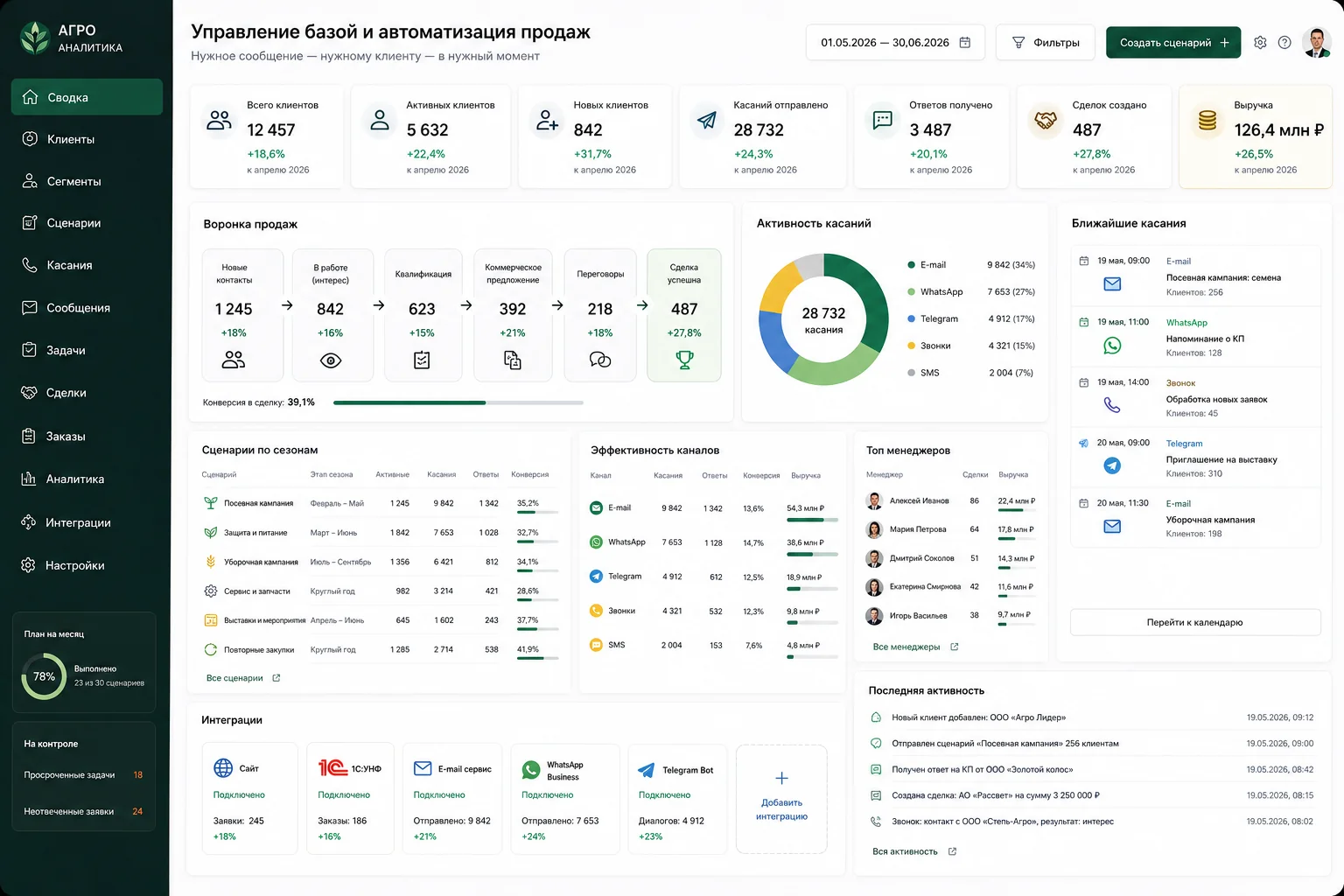This screenshot has width=1344, height=896.
Task: Open the settings gear icon in header
Action: tap(1260, 42)
